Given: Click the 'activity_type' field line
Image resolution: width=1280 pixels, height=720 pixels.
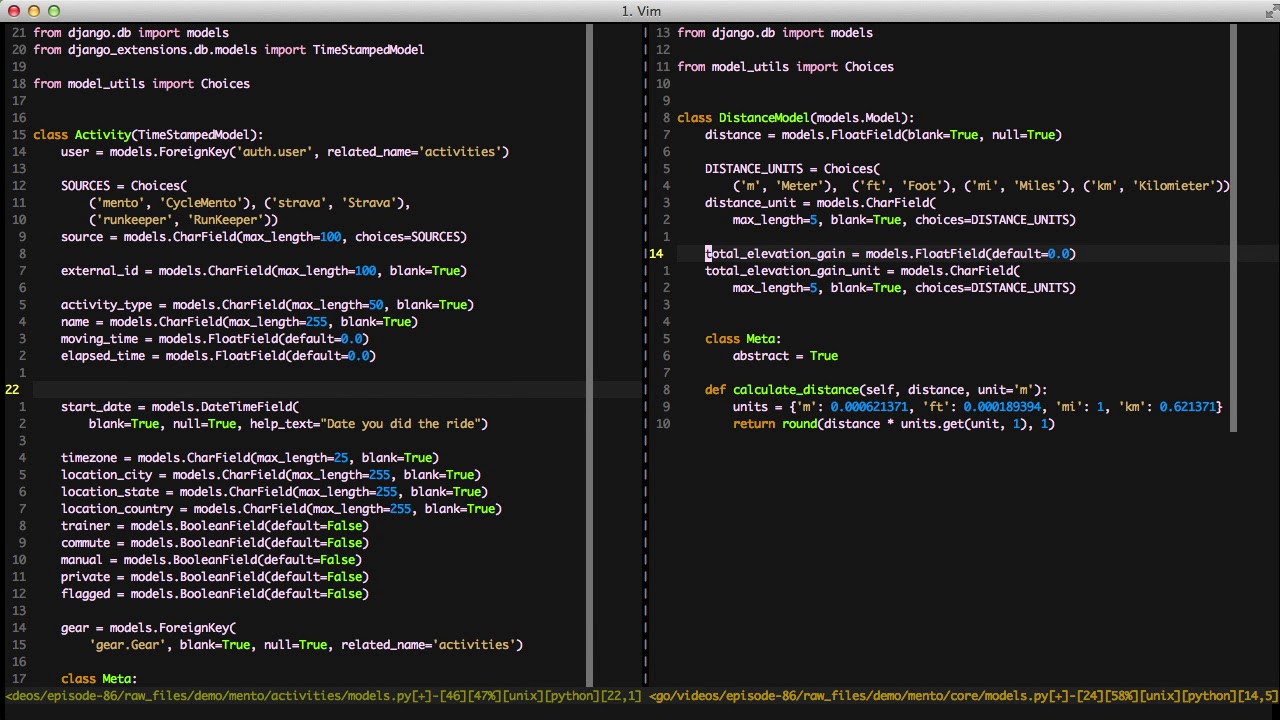Looking at the screenshot, I should pyautogui.click(x=267, y=304).
